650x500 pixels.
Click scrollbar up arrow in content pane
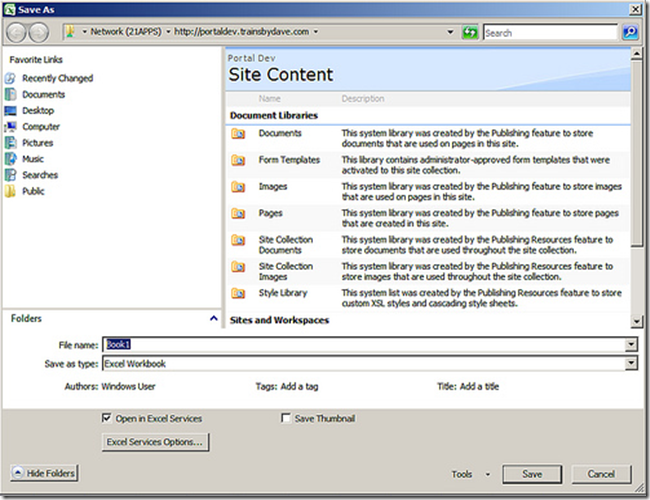click(x=637, y=54)
